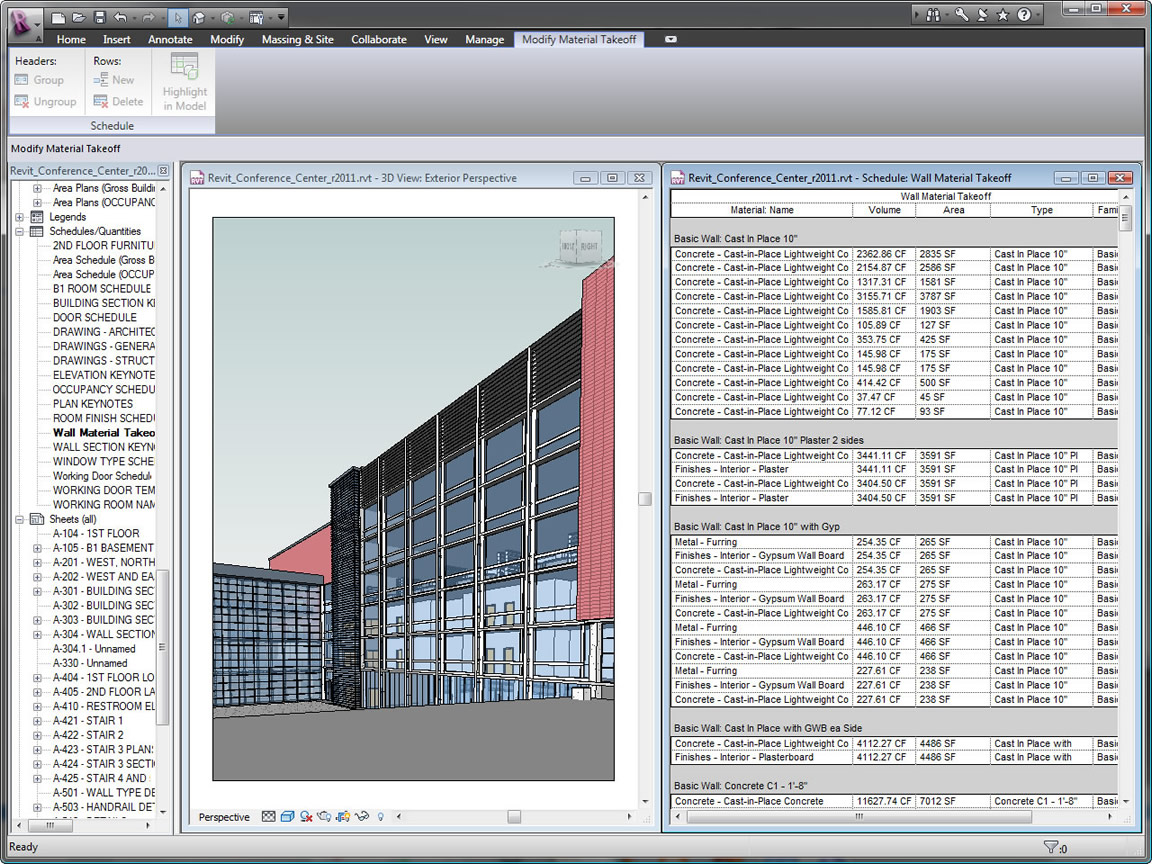Click the Favorites star icon
The image size is (1152, 864).
pyautogui.click(x=1002, y=15)
